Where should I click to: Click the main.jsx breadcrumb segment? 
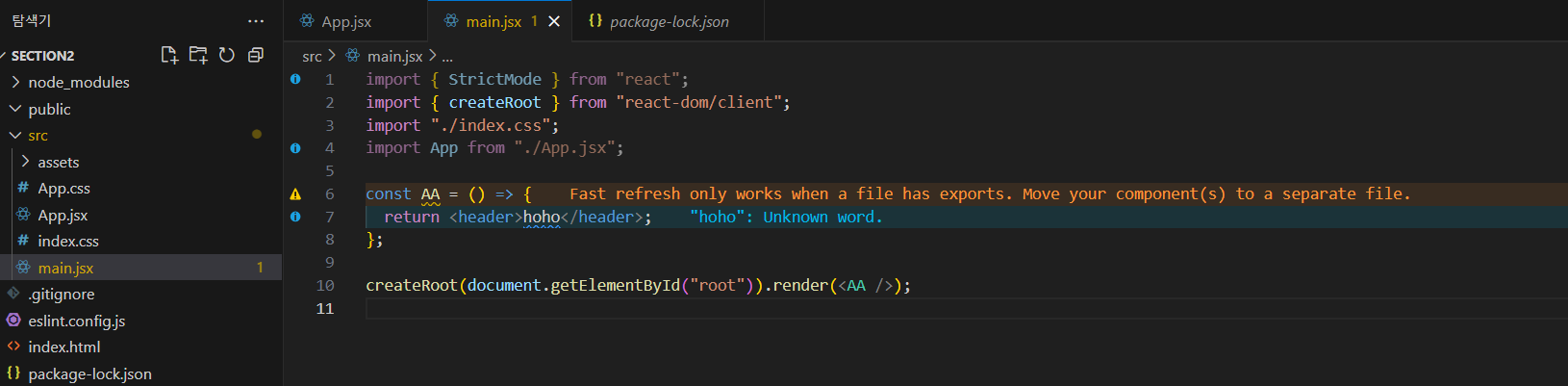pyautogui.click(x=394, y=57)
